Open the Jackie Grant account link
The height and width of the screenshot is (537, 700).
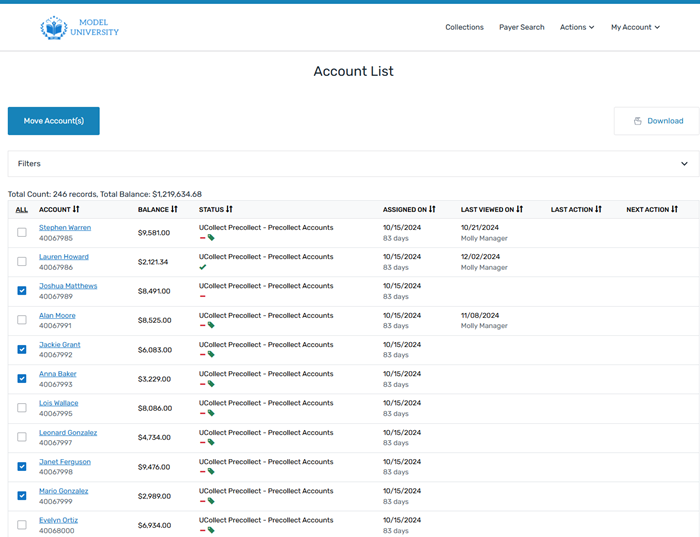pos(59,345)
